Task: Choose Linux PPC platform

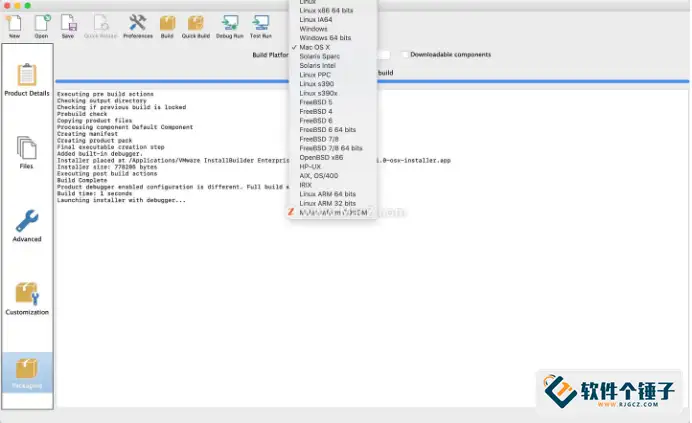Action: click(x=315, y=75)
